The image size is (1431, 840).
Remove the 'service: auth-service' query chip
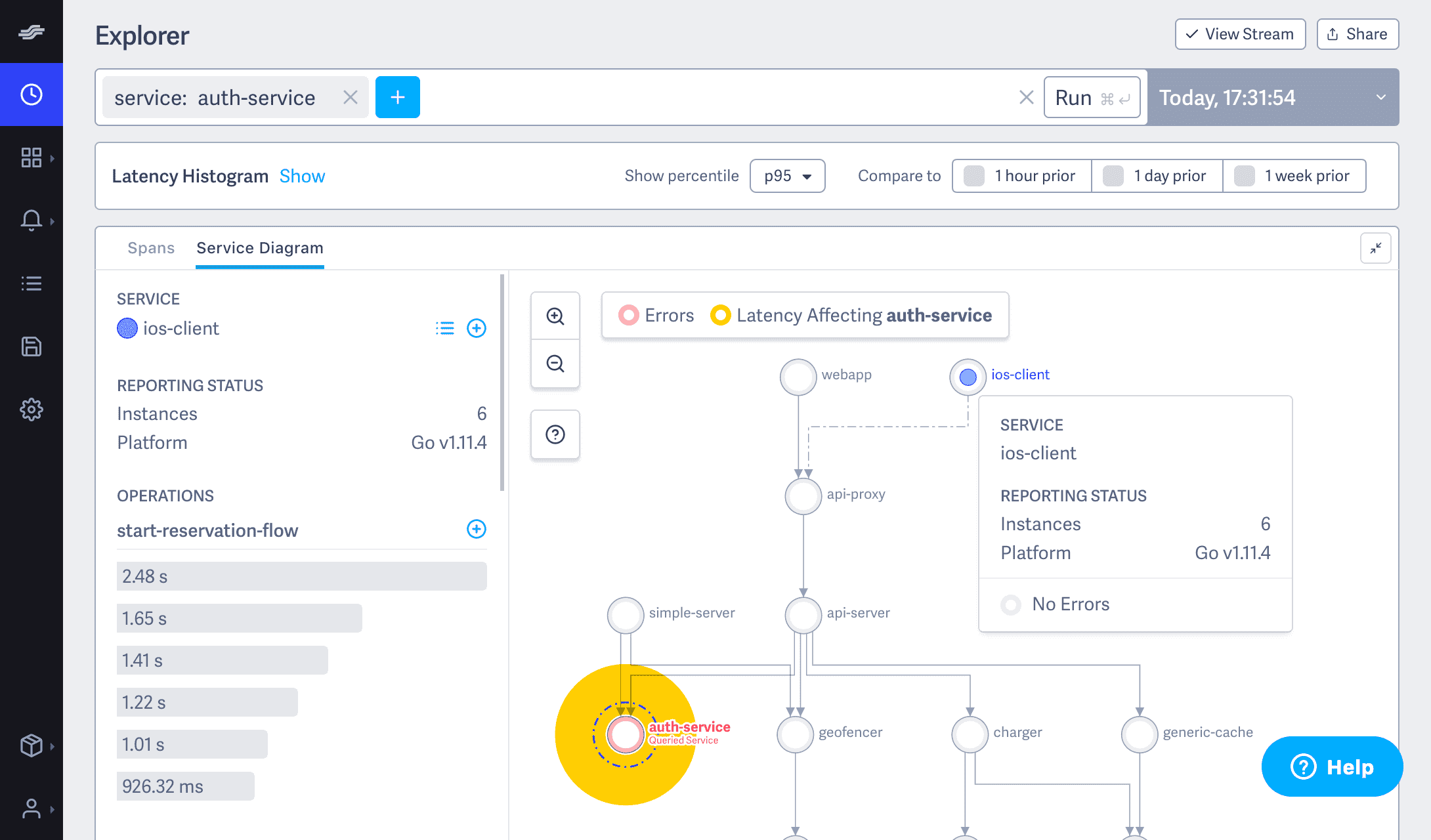click(350, 96)
